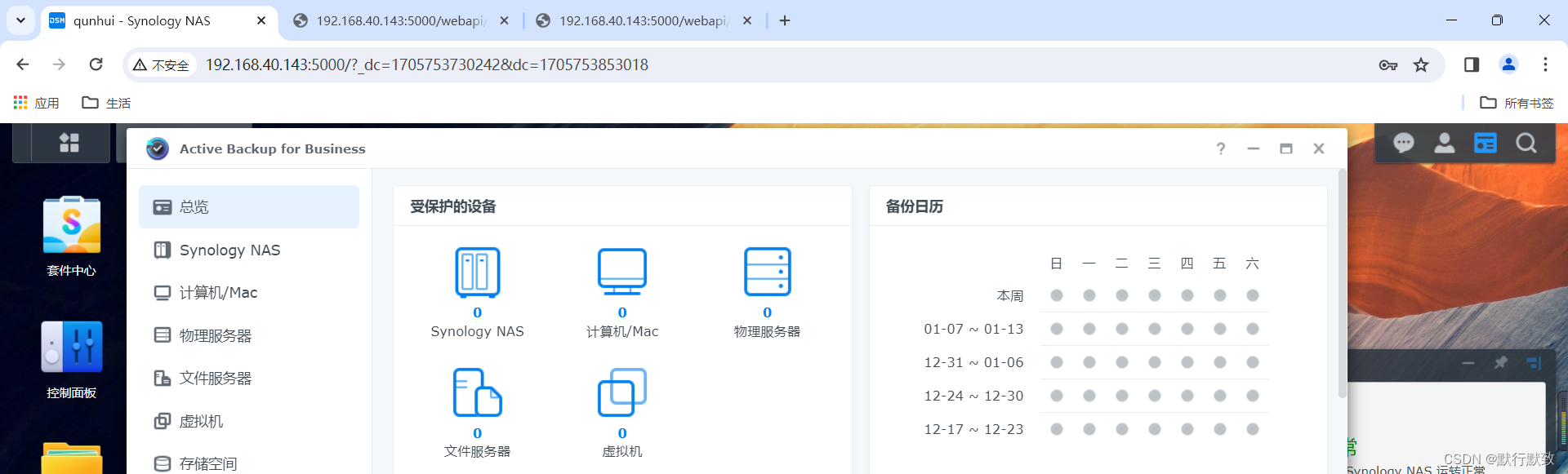1568x474 pixels.
Task: Click the 12-24 ~ 12-30 Friday calendar dot
Action: tap(1220, 396)
